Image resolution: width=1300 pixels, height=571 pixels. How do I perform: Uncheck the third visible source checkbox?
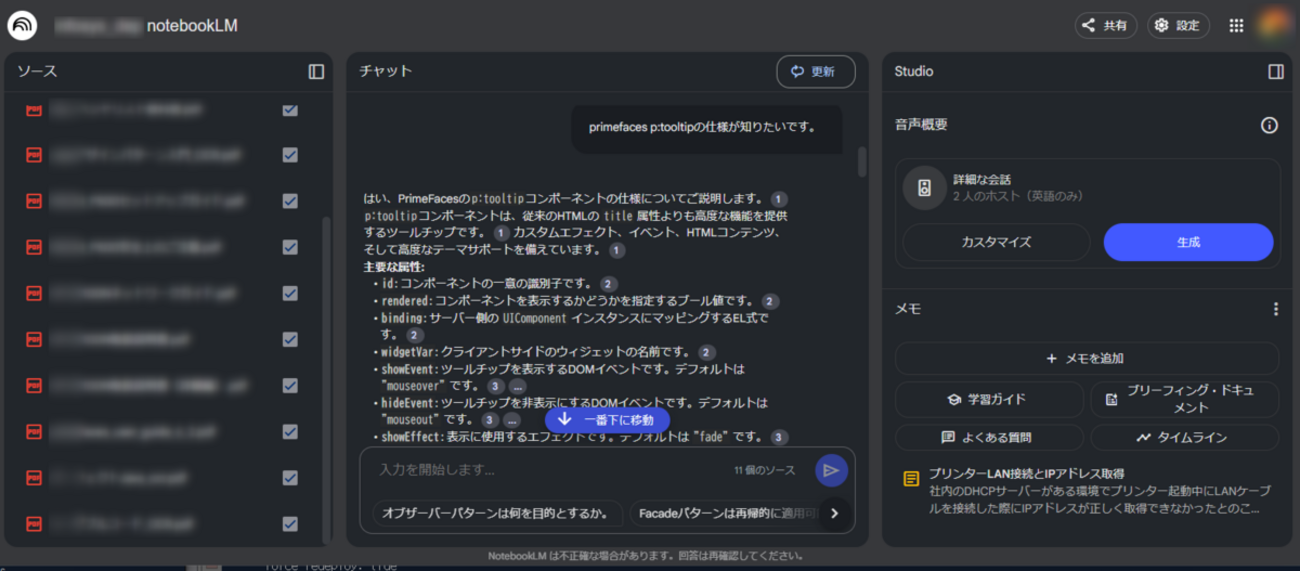point(290,201)
